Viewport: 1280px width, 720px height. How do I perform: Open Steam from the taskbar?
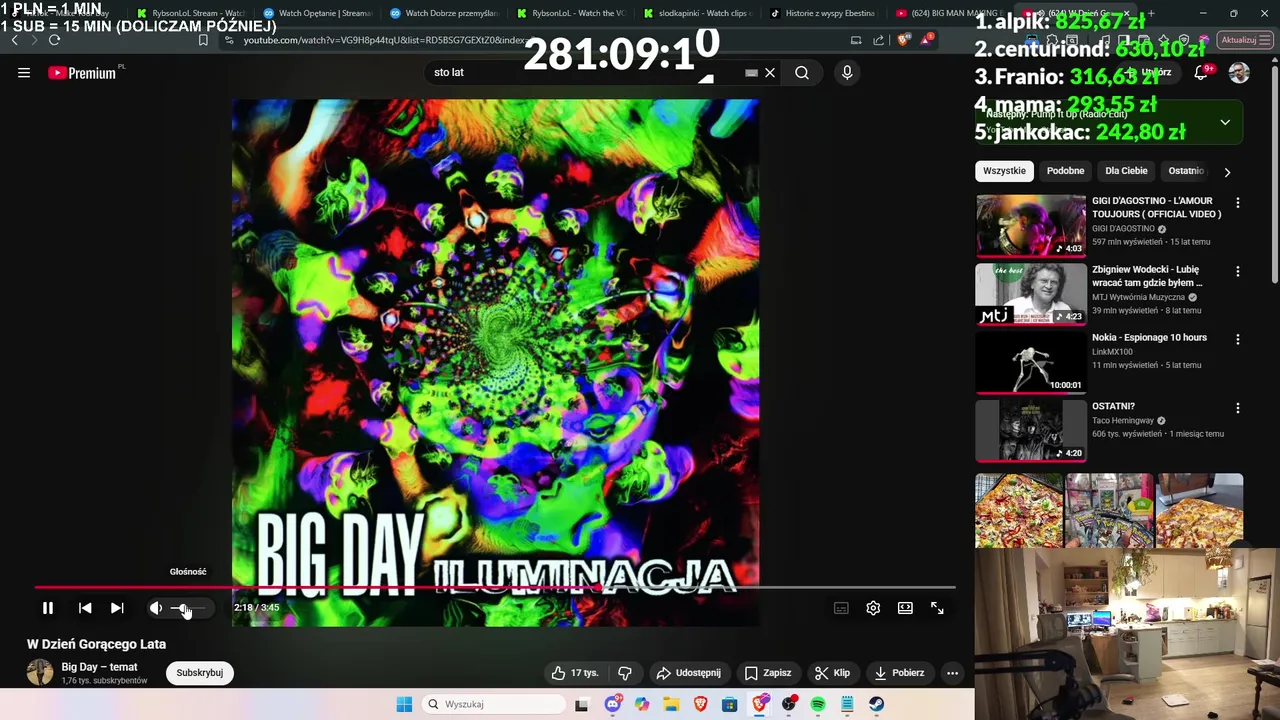pyautogui.click(x=877, y=704)
